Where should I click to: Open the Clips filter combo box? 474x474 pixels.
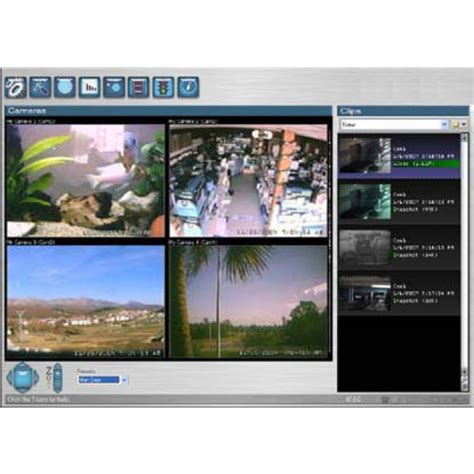394,125
